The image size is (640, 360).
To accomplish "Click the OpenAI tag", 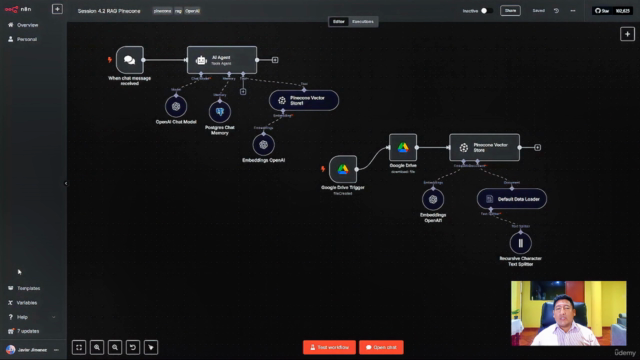I will click(x=192, y=11).
